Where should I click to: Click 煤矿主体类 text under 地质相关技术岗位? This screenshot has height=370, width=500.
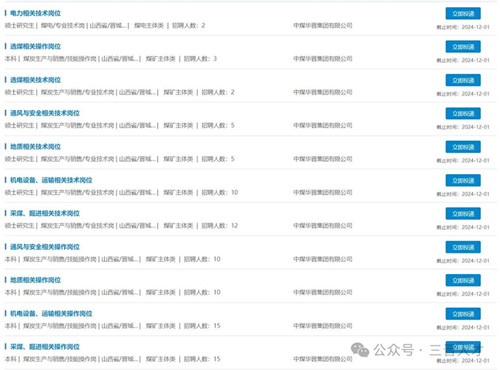tap(178, 159)
